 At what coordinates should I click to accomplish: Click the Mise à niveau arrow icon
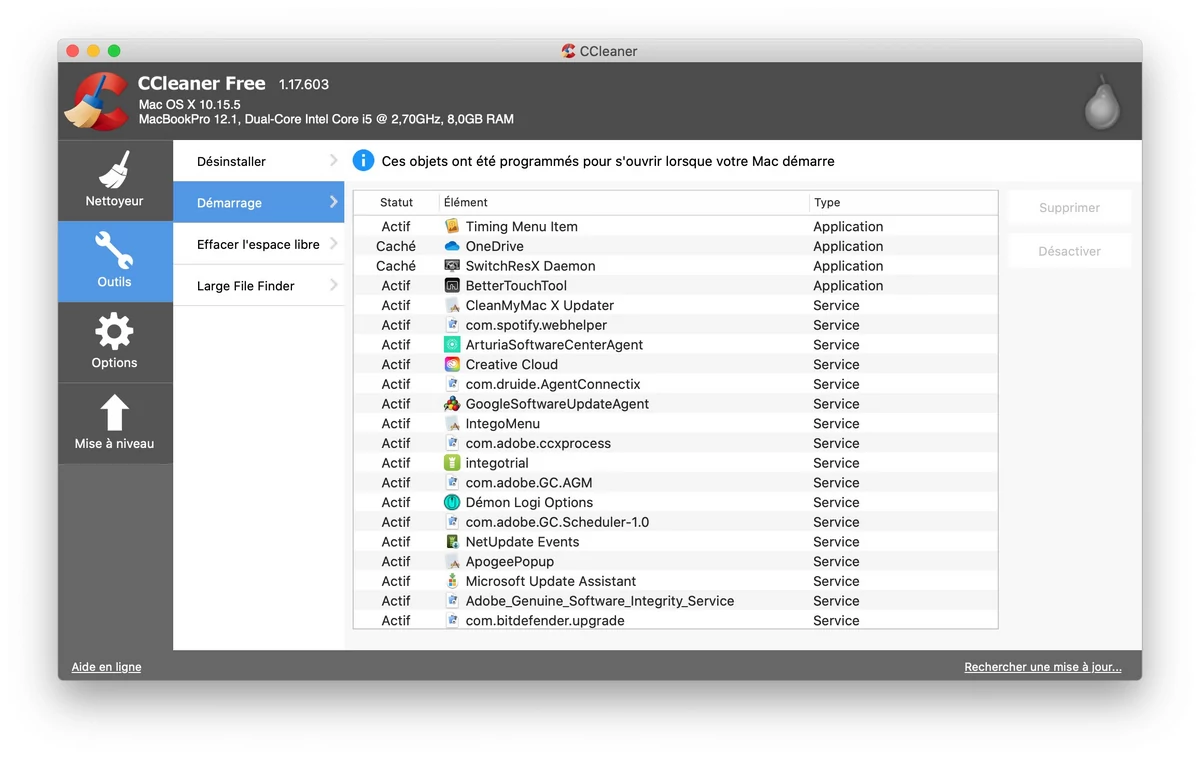coord(115,412)
